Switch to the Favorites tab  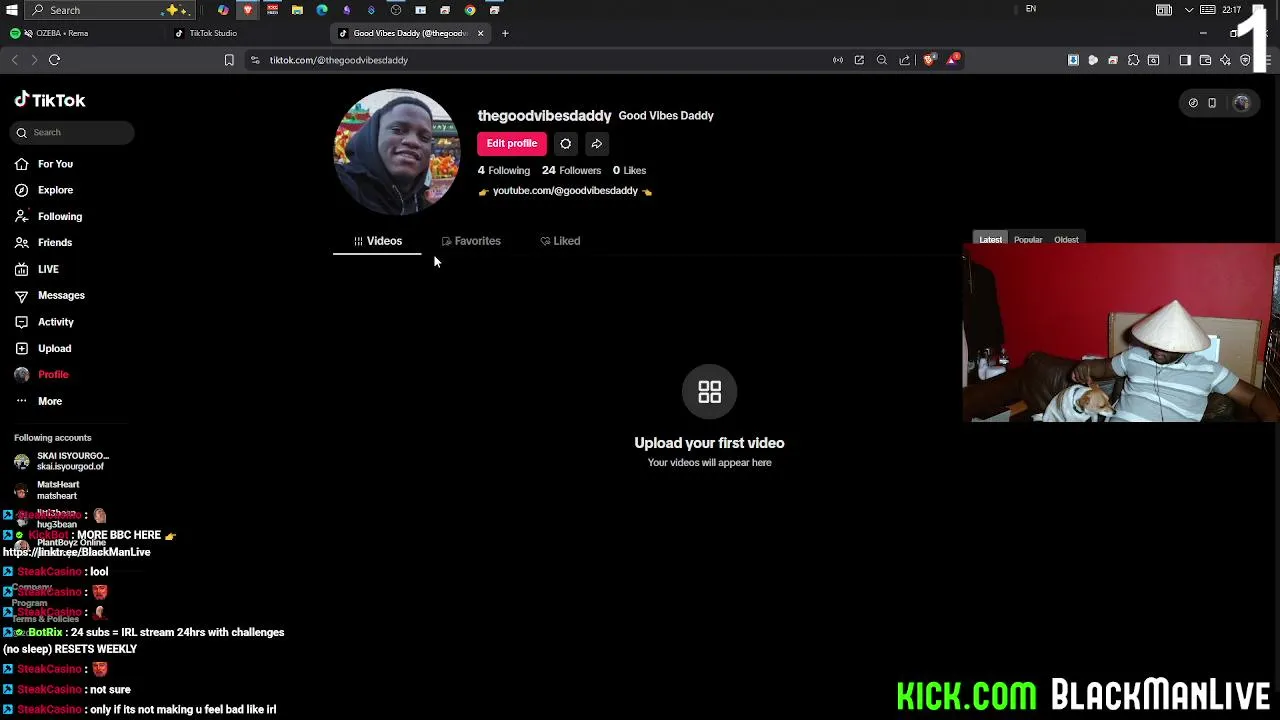471,241
